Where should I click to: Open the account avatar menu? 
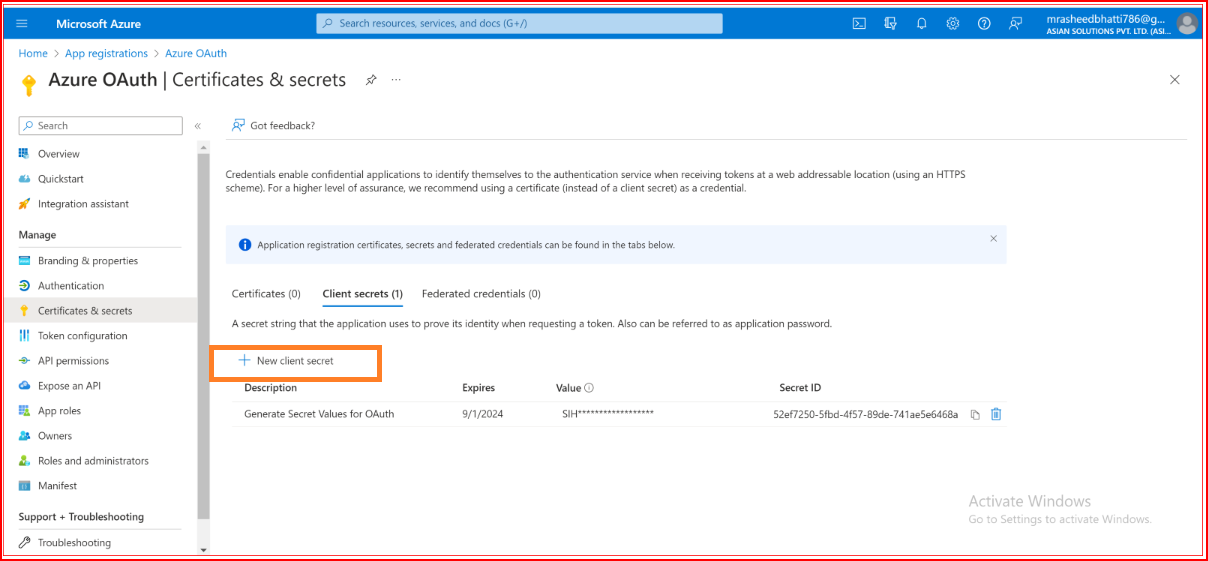pyautogui.click(x=1187, y=23)
